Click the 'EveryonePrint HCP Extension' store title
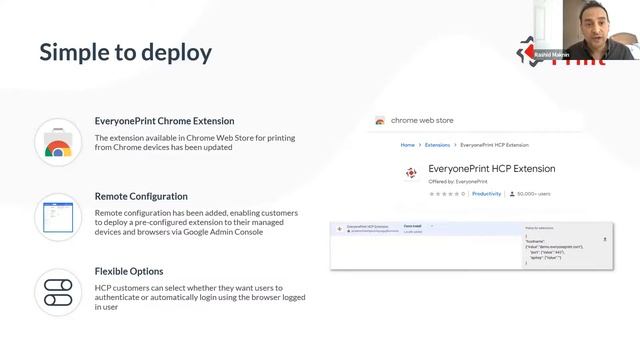640x360 pixels. pos(492,169)
